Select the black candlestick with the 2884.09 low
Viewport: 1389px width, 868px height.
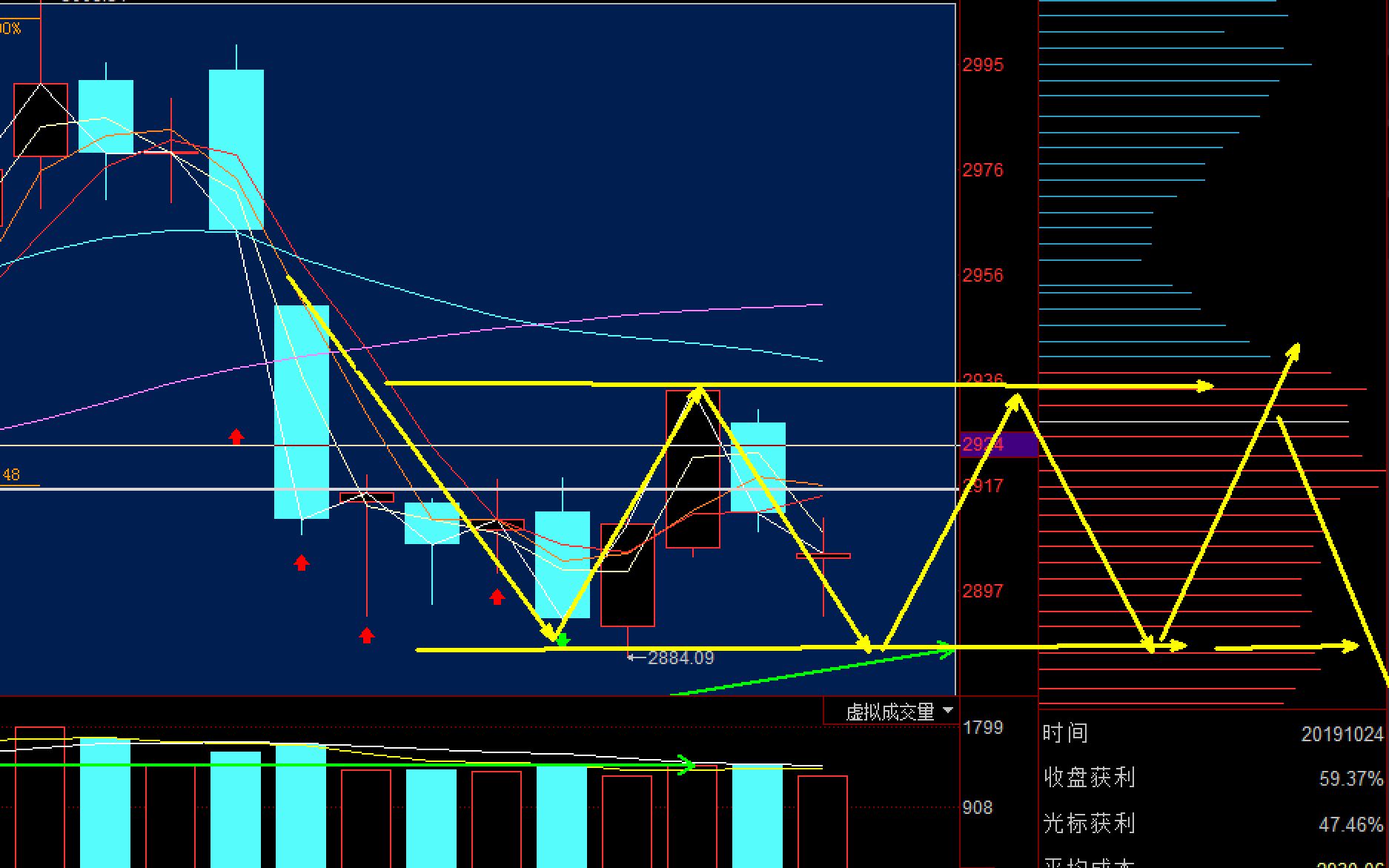coord(628,575)
